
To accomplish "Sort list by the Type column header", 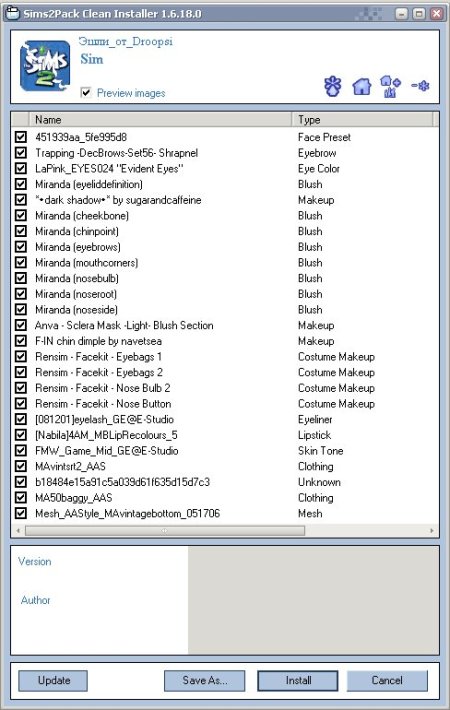I will (x=362, y=120).
